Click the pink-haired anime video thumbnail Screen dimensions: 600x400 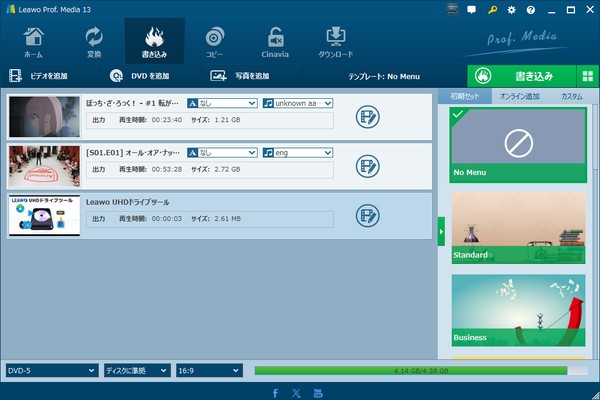tap(44, 117)
